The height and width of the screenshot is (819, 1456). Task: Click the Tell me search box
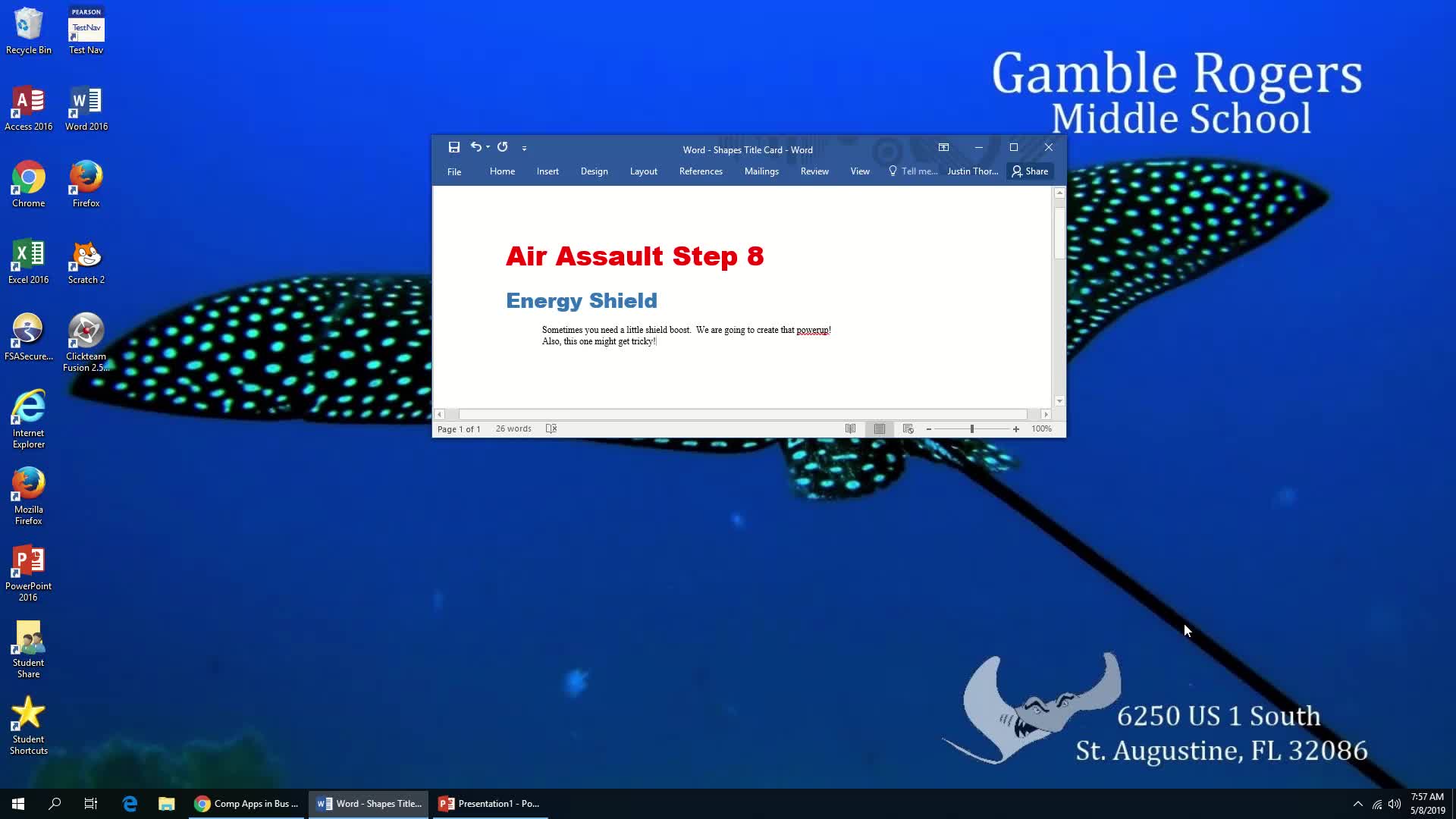[x=913, y=170]
